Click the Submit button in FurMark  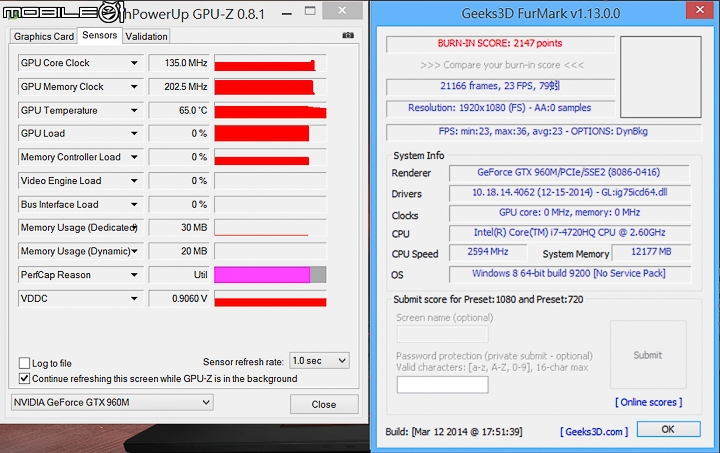648,355
